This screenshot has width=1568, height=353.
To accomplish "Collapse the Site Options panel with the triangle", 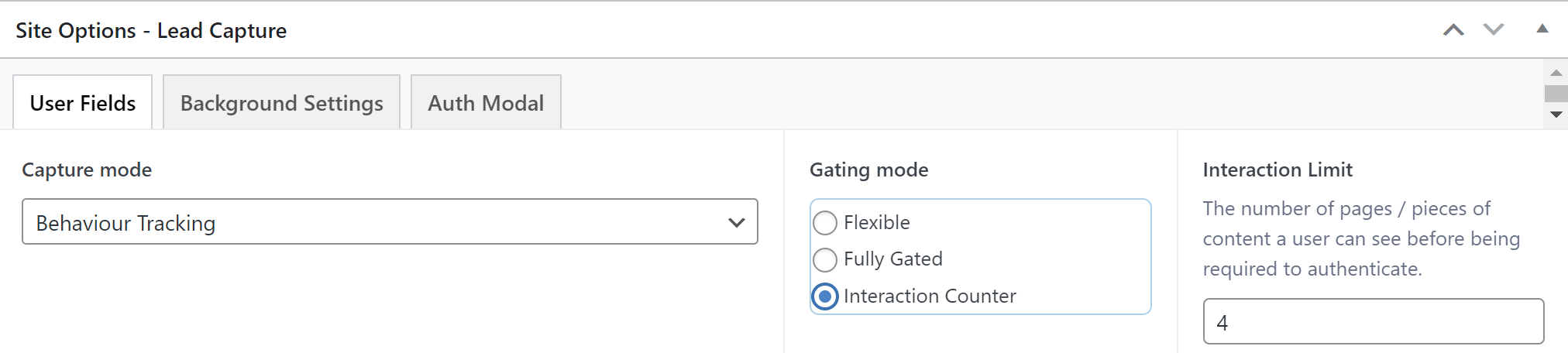I will click(x=1542, y=29).
